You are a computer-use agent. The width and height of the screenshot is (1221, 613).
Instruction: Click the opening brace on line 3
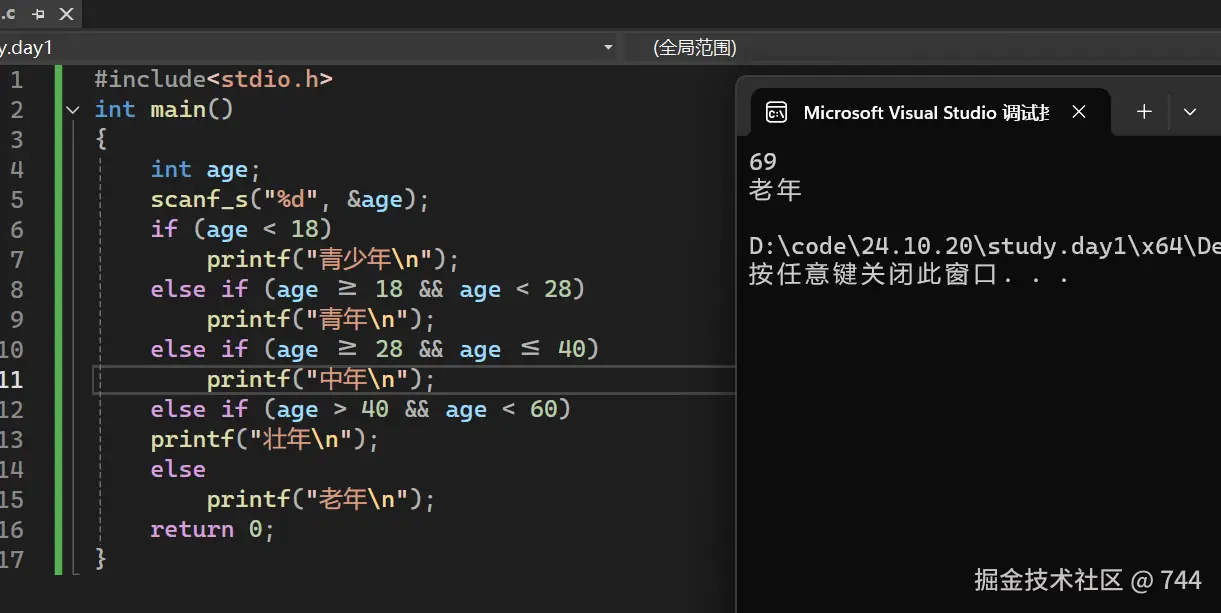click(100, 139)
